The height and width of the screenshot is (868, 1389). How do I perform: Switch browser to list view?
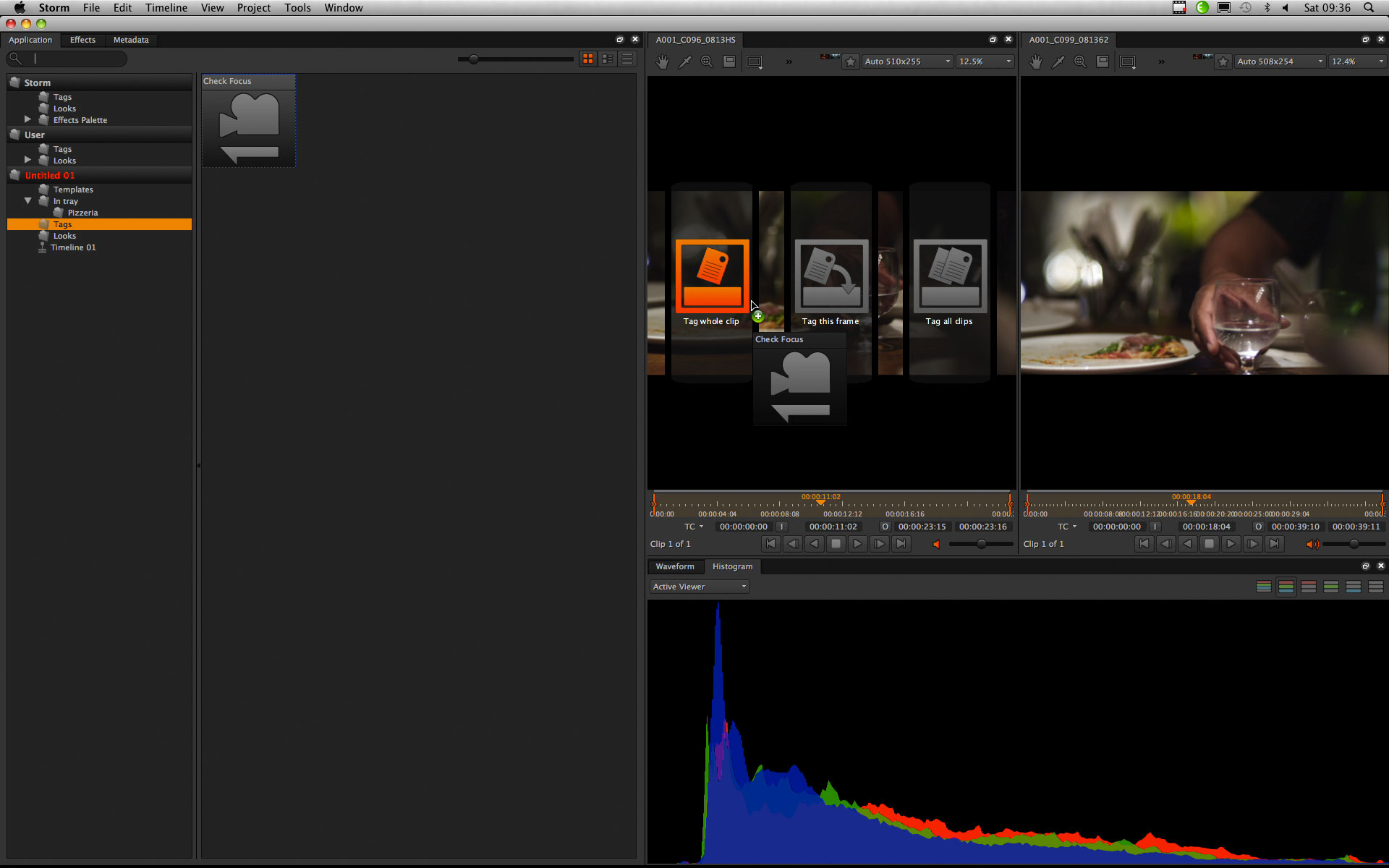628,59
